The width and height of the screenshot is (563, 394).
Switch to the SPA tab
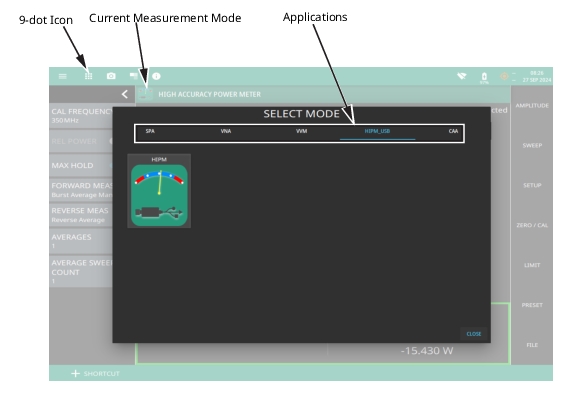coord(150,131)
